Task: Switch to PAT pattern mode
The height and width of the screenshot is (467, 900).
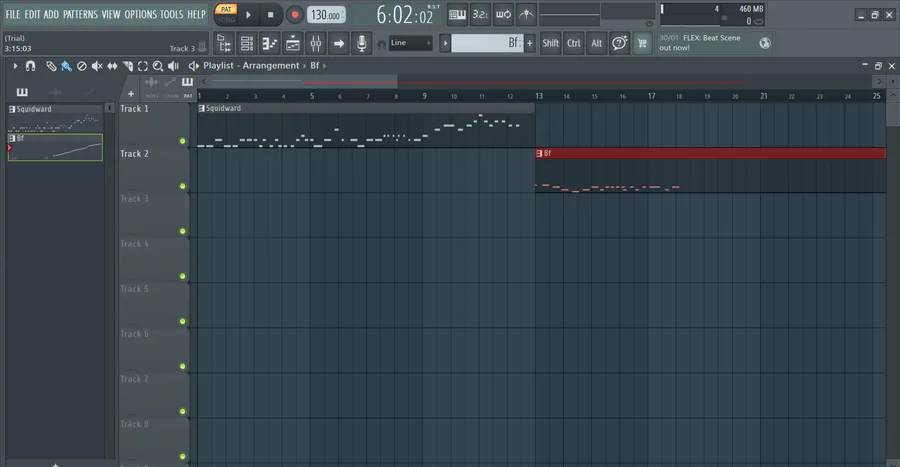Action: 226,9
